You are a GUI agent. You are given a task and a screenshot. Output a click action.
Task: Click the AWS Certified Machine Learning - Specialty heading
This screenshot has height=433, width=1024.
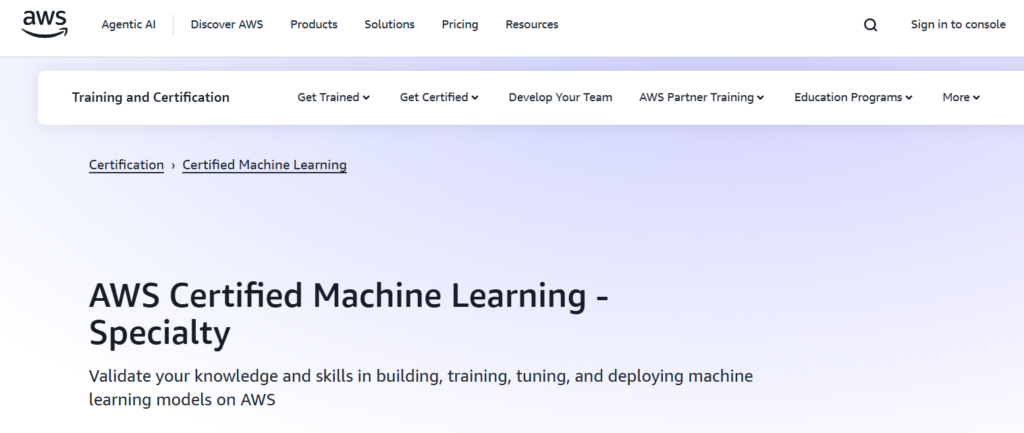point(349,314)
